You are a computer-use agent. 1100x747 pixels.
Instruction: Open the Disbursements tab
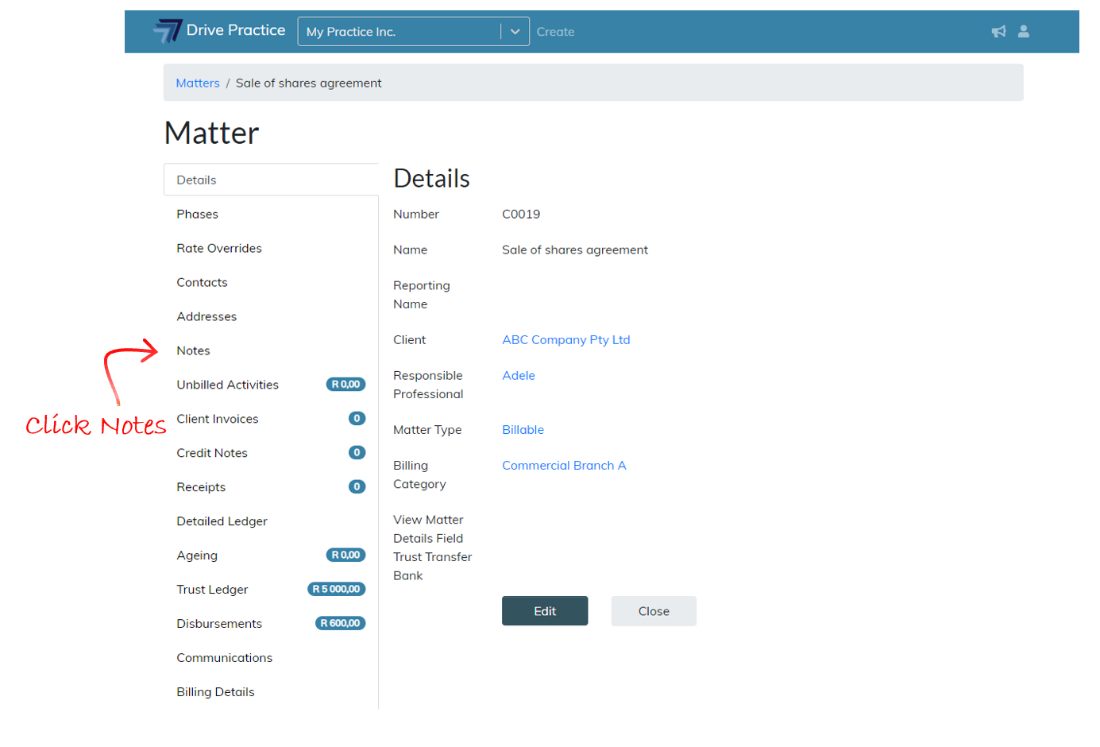[219, 624]
